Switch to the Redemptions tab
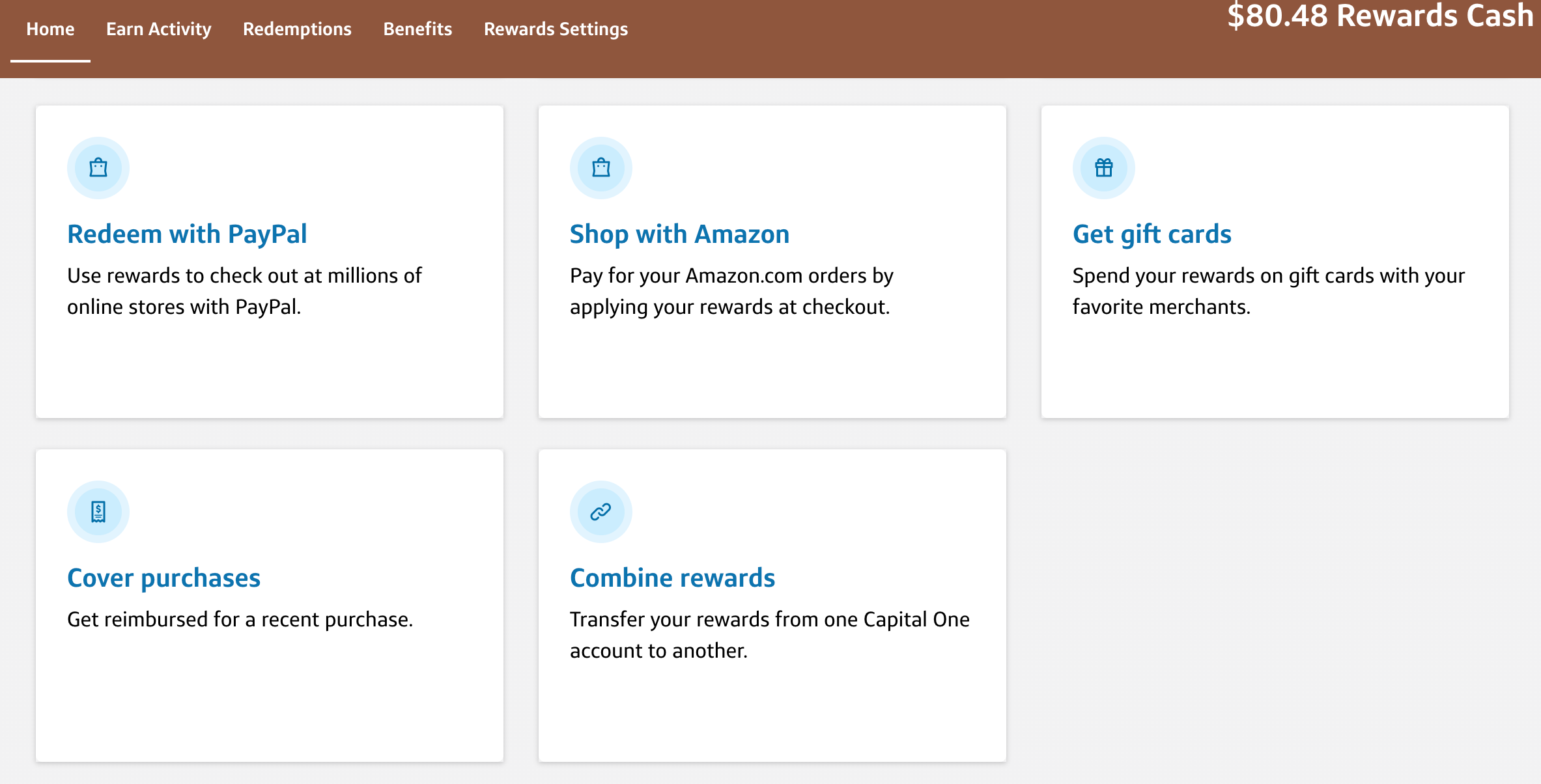This screenshot has width=1541, height=784. [297, 29]
